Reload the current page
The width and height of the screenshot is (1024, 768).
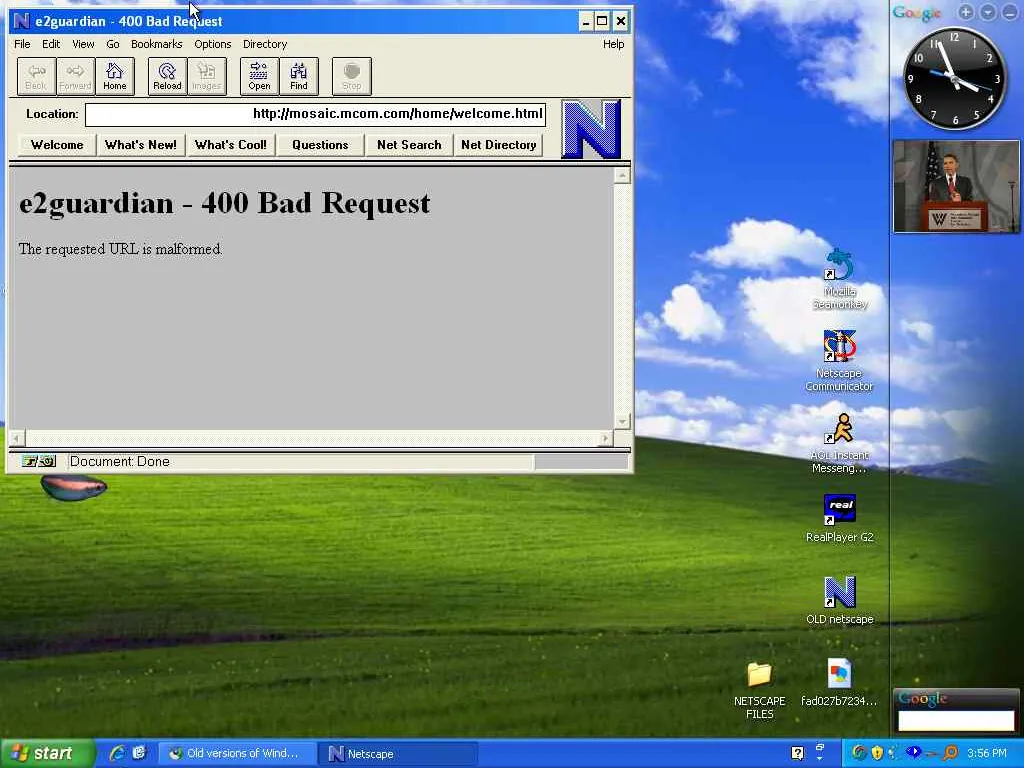[x=167, y=76]
